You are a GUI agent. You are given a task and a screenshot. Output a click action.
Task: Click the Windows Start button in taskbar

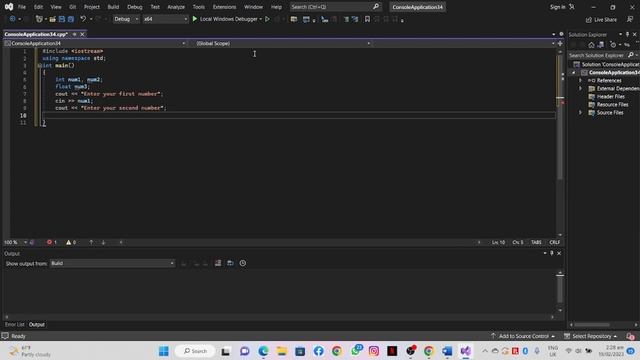click(164, 351)
